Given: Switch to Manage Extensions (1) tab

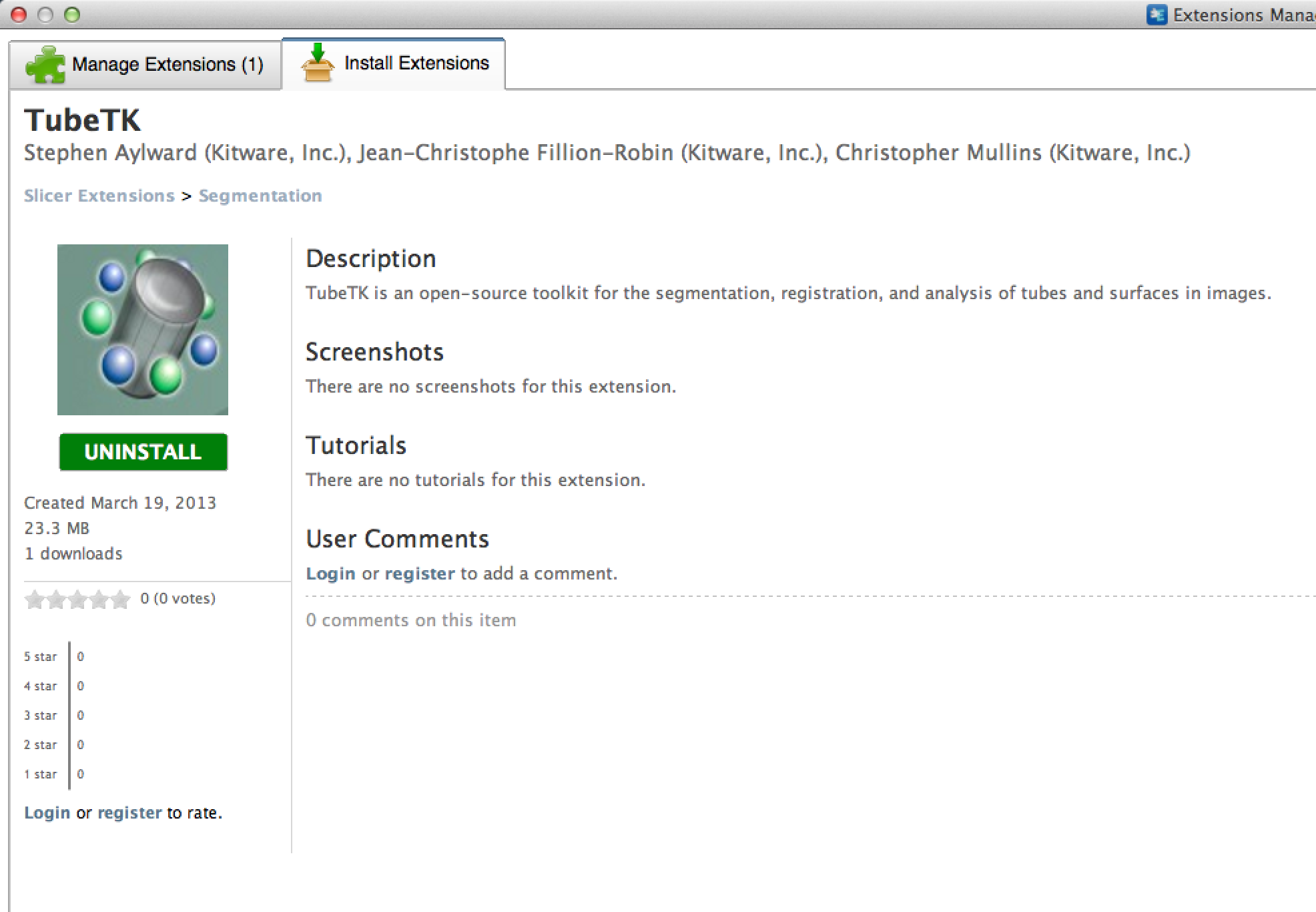Looking at the screenshot, I should pos(145,65).
